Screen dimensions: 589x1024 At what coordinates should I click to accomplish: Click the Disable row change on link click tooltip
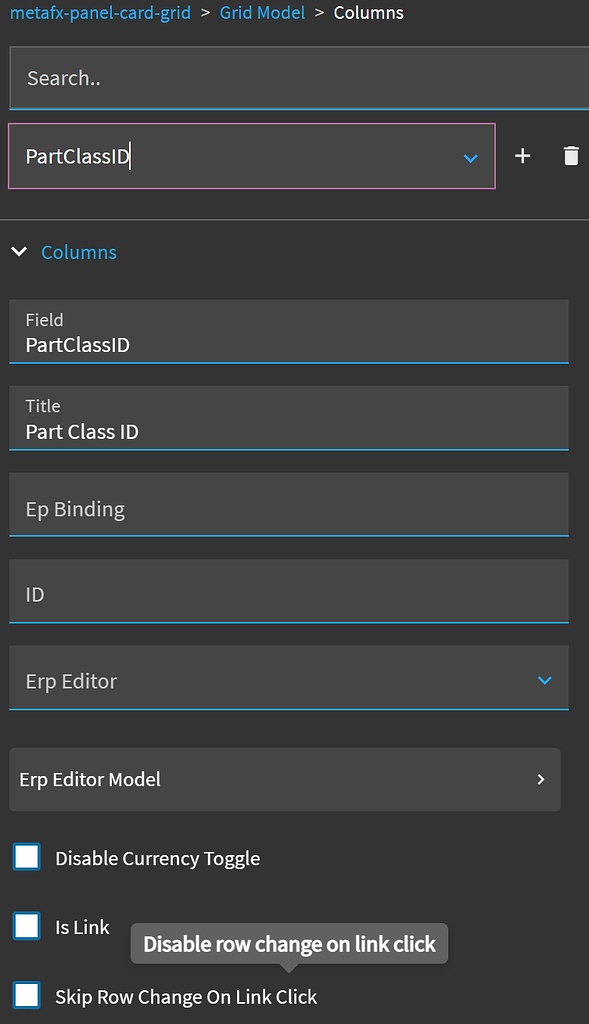[x=289, y=943]
